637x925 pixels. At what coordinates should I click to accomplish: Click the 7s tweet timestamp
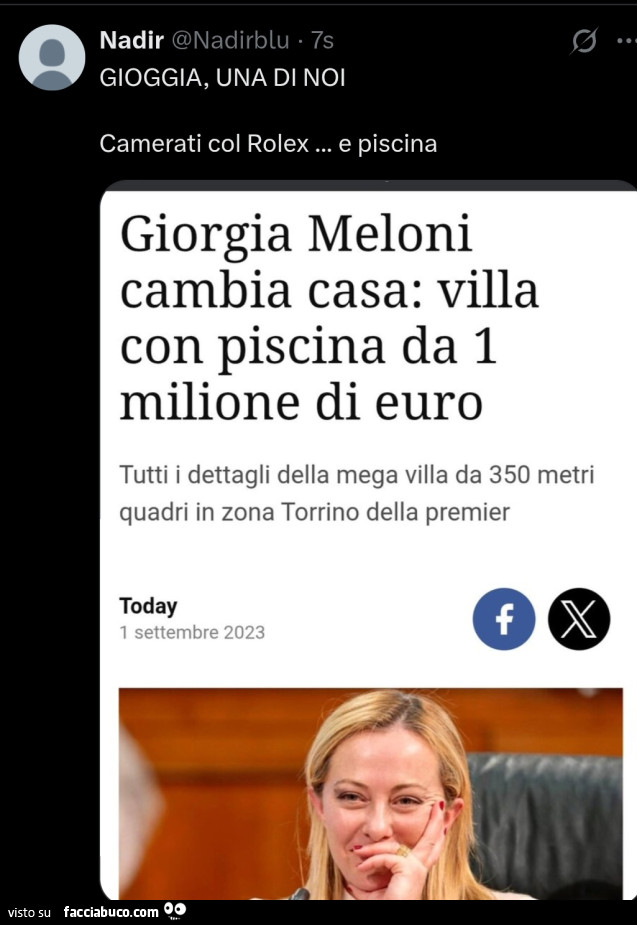[322, 41]
